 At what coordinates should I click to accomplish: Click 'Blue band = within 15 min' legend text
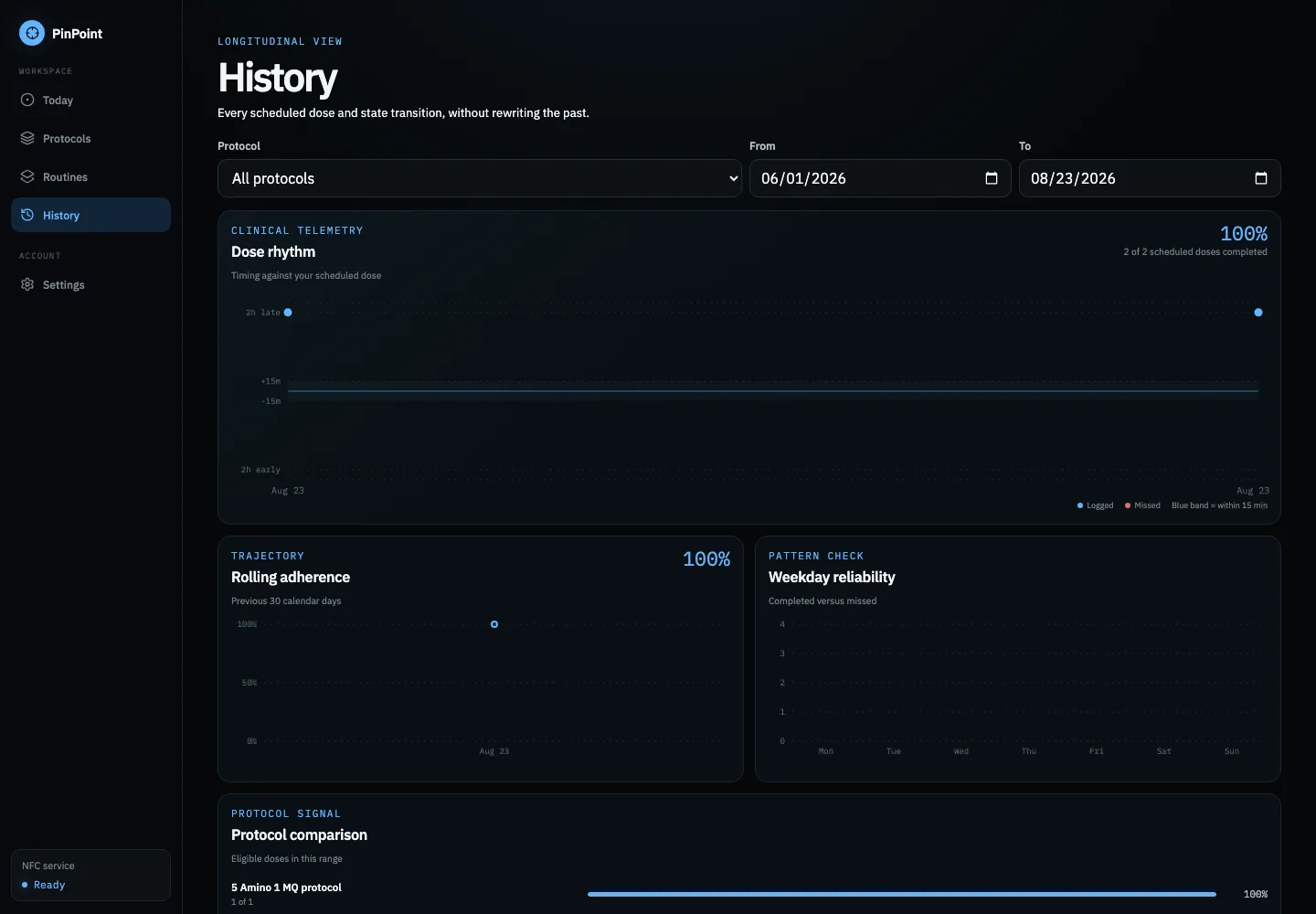pyautogui.click(x=1219, y=505)
